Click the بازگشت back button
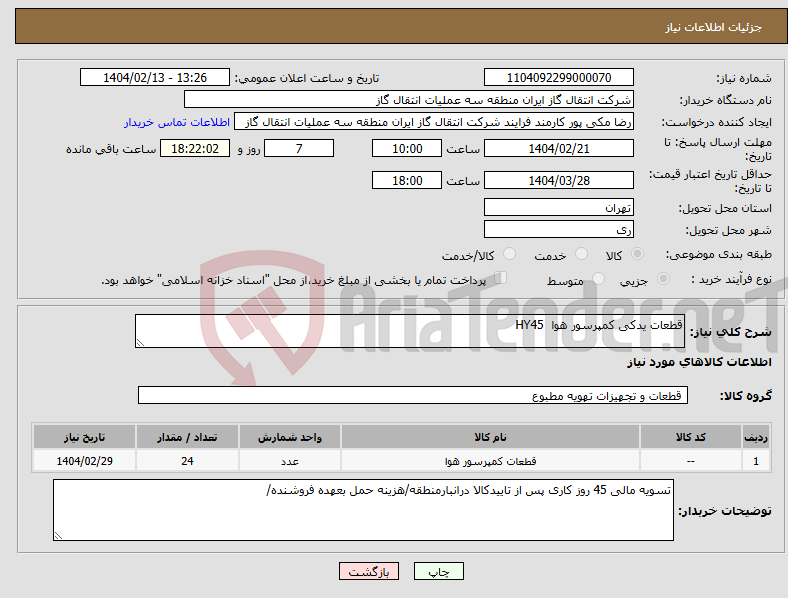 [x=369, y=571]
